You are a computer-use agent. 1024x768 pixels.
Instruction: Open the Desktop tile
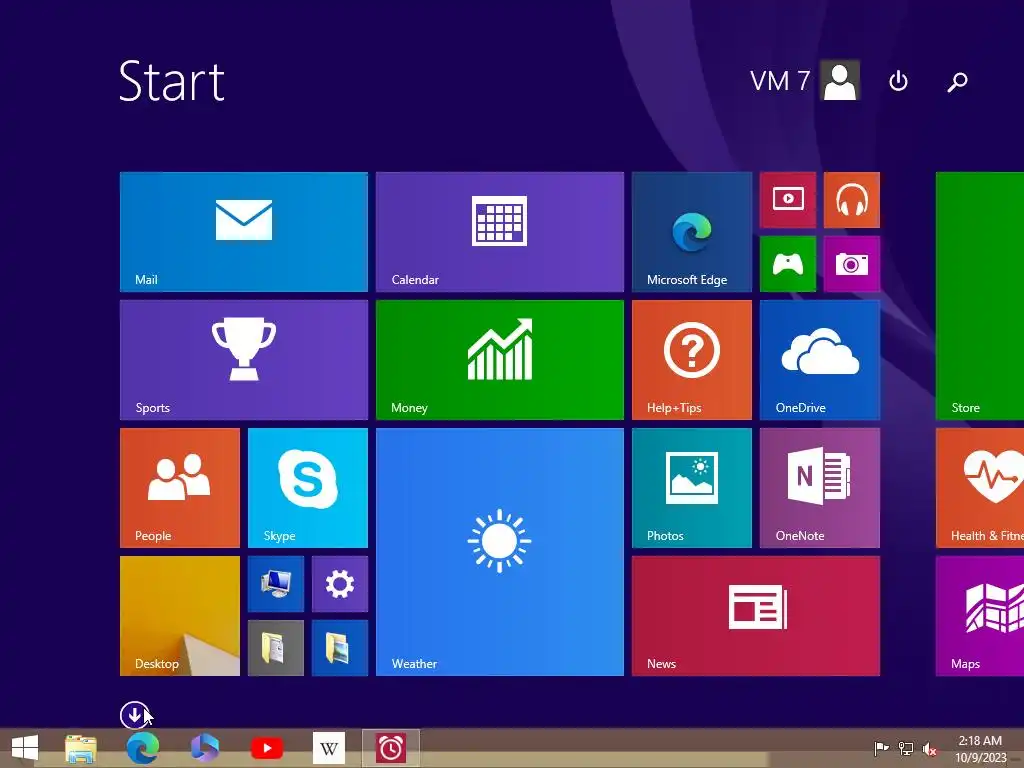pos(180,616)
